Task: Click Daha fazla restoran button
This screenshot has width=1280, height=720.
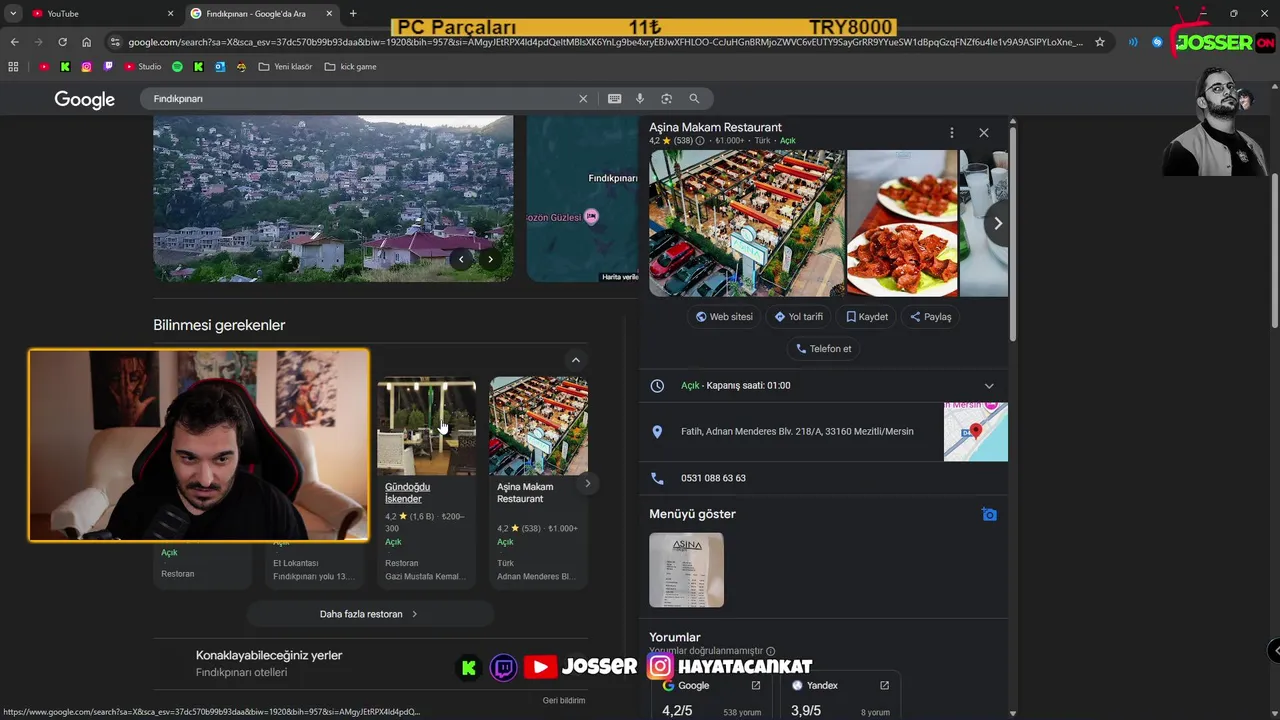Action: [x=369, y=614]
